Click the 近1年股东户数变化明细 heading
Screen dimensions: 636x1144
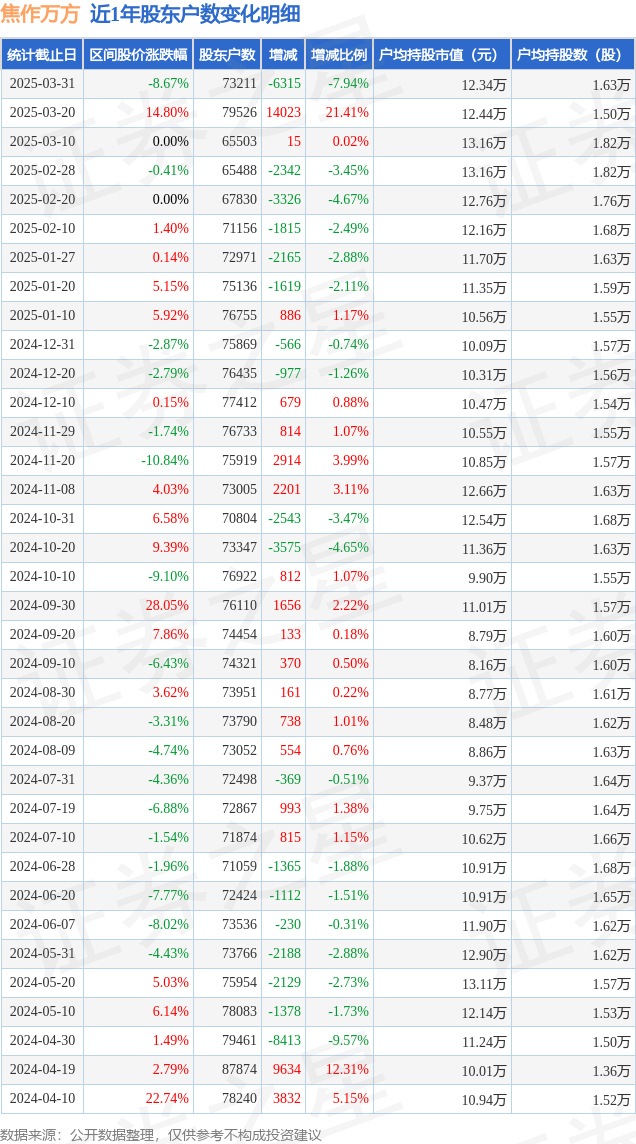195,14
